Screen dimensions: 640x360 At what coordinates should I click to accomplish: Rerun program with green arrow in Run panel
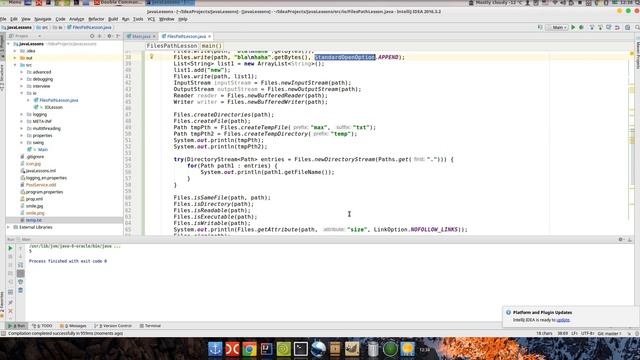pos(10,248)
